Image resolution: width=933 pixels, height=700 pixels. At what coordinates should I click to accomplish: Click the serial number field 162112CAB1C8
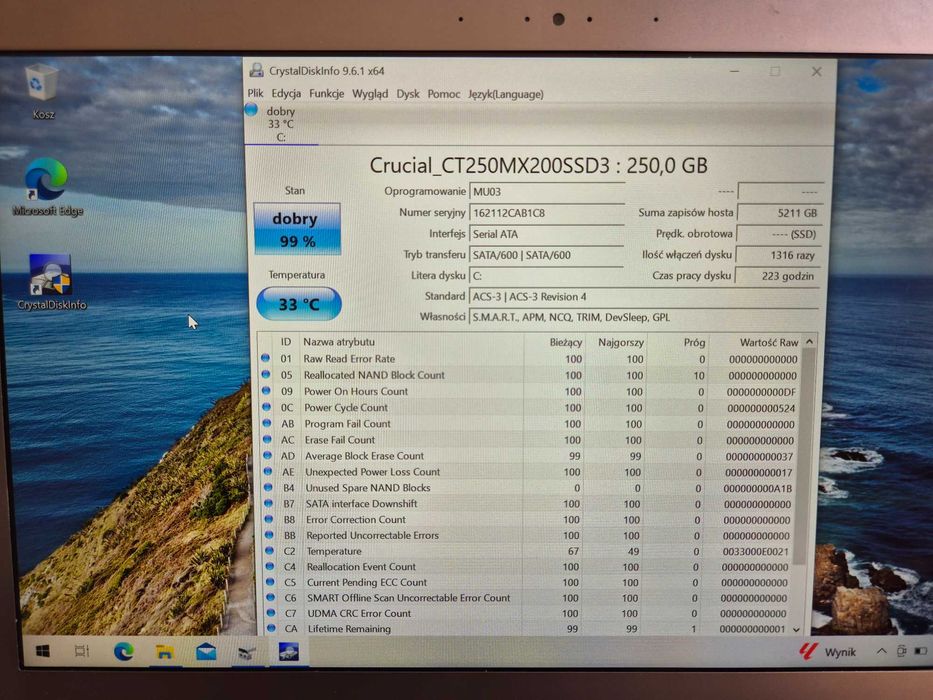click(x=546, y=212)
